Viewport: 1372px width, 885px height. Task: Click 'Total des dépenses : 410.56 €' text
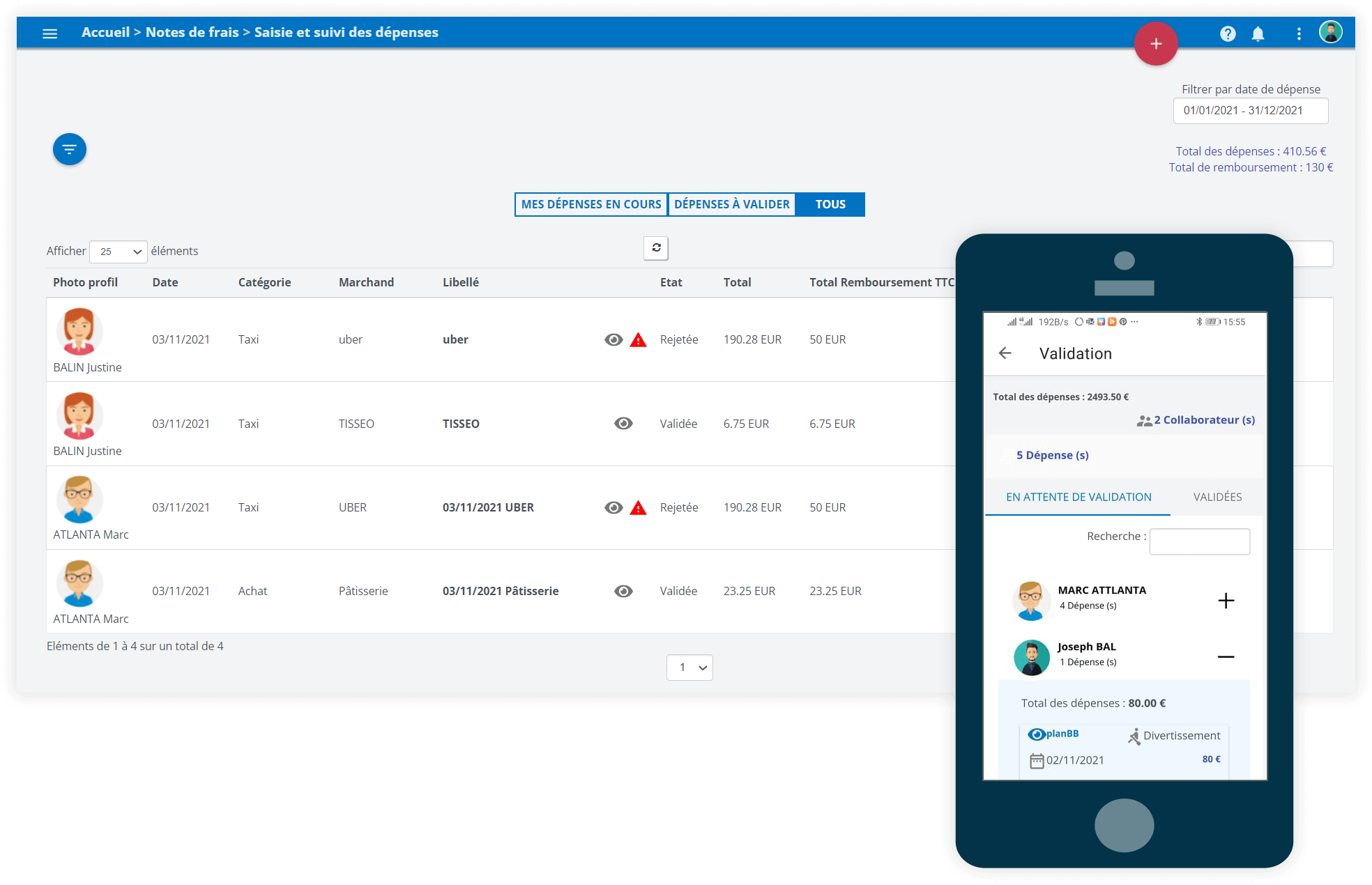click(1251, 151)
